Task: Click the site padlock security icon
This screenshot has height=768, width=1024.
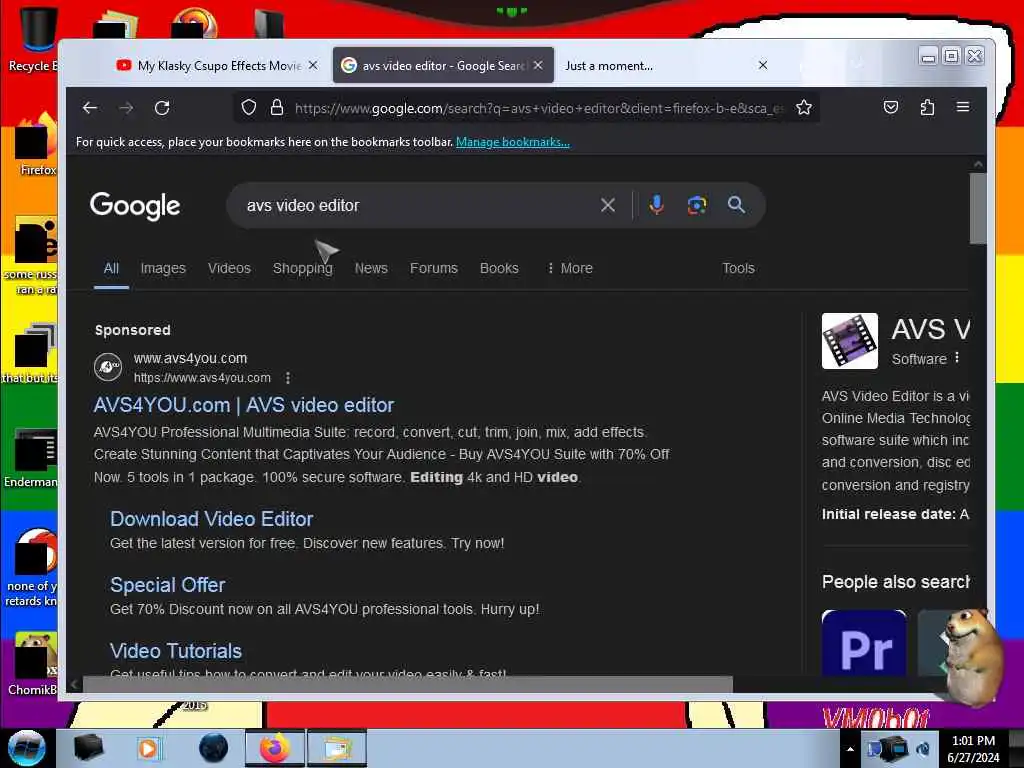Action: coord(277,107)
